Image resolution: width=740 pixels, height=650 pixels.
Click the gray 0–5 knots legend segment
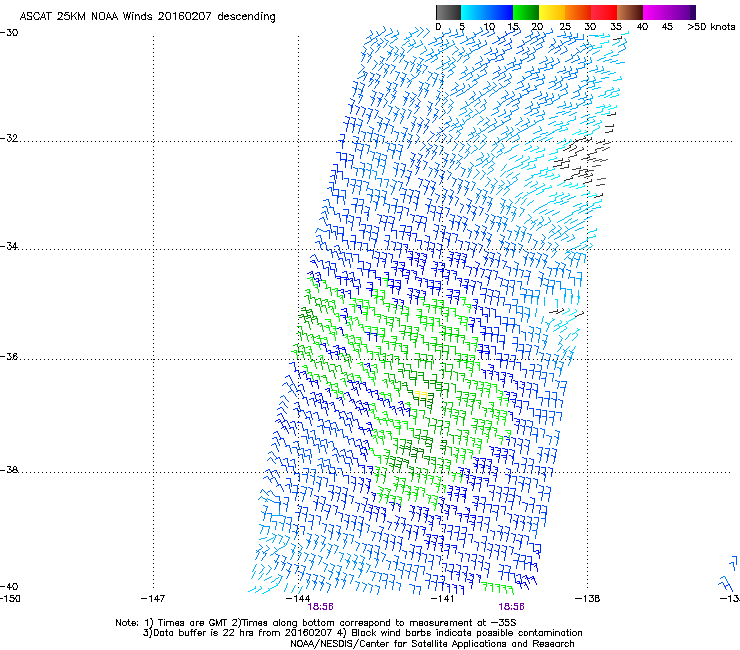tap(448, 12)
